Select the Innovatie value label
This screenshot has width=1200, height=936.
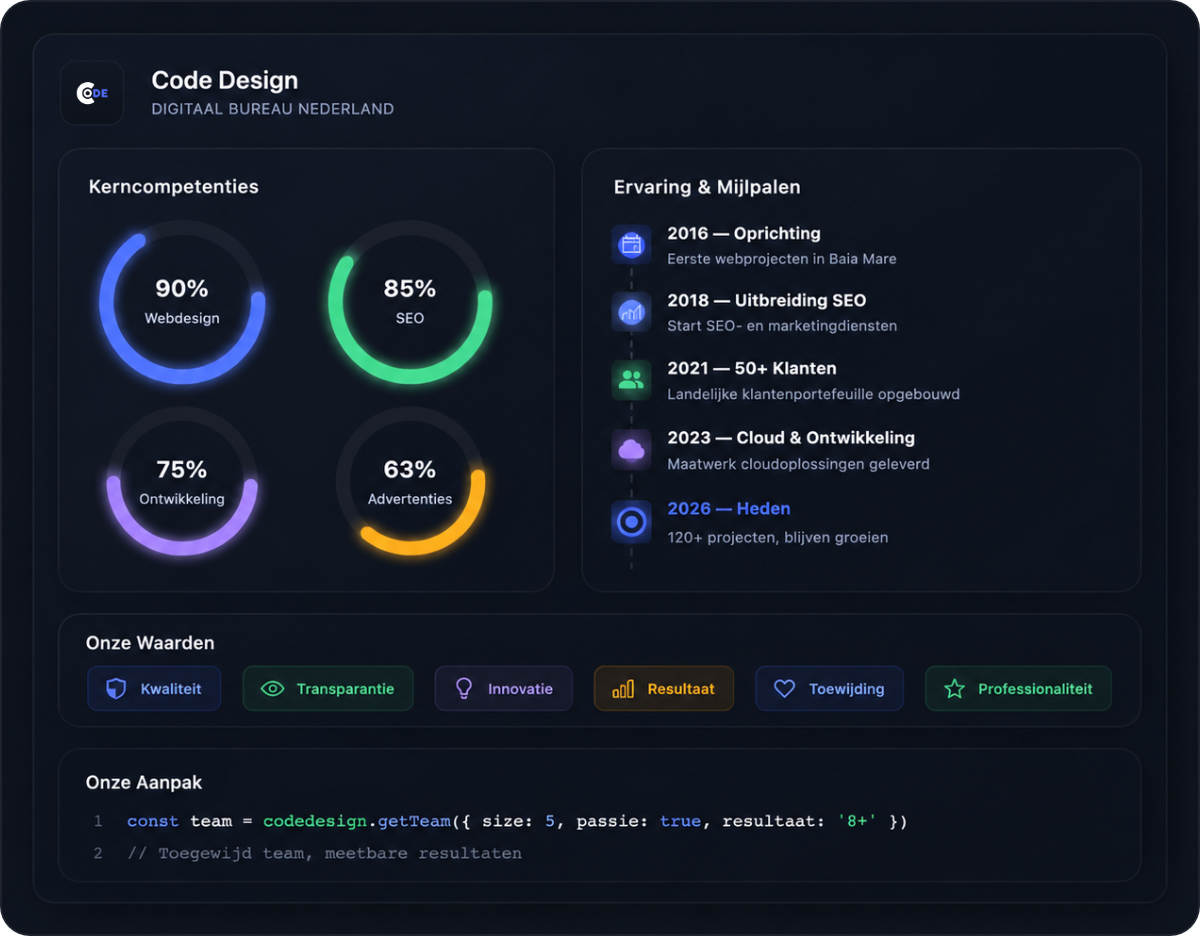pyautogui.click(x=520, y=689)
